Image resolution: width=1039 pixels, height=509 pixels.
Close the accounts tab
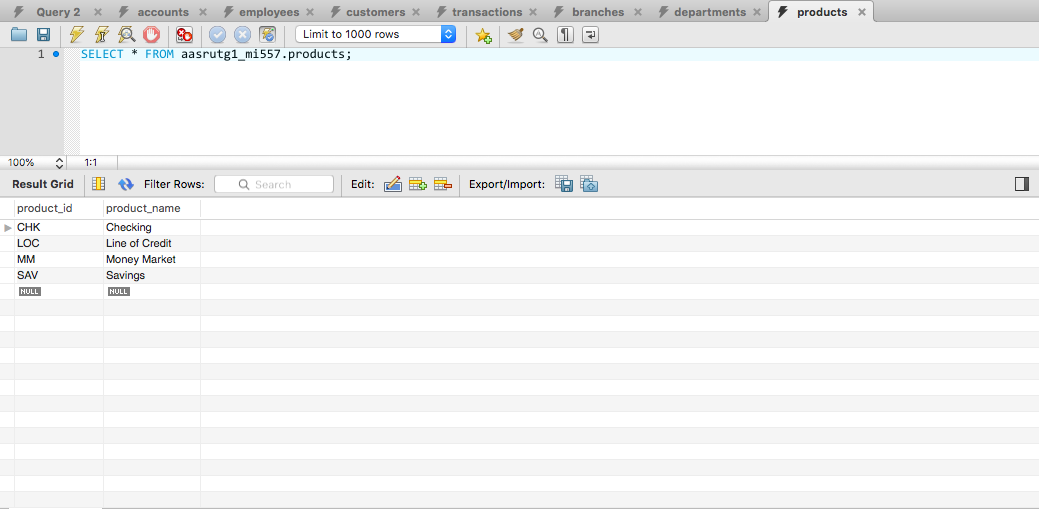[x=203, y=12]
